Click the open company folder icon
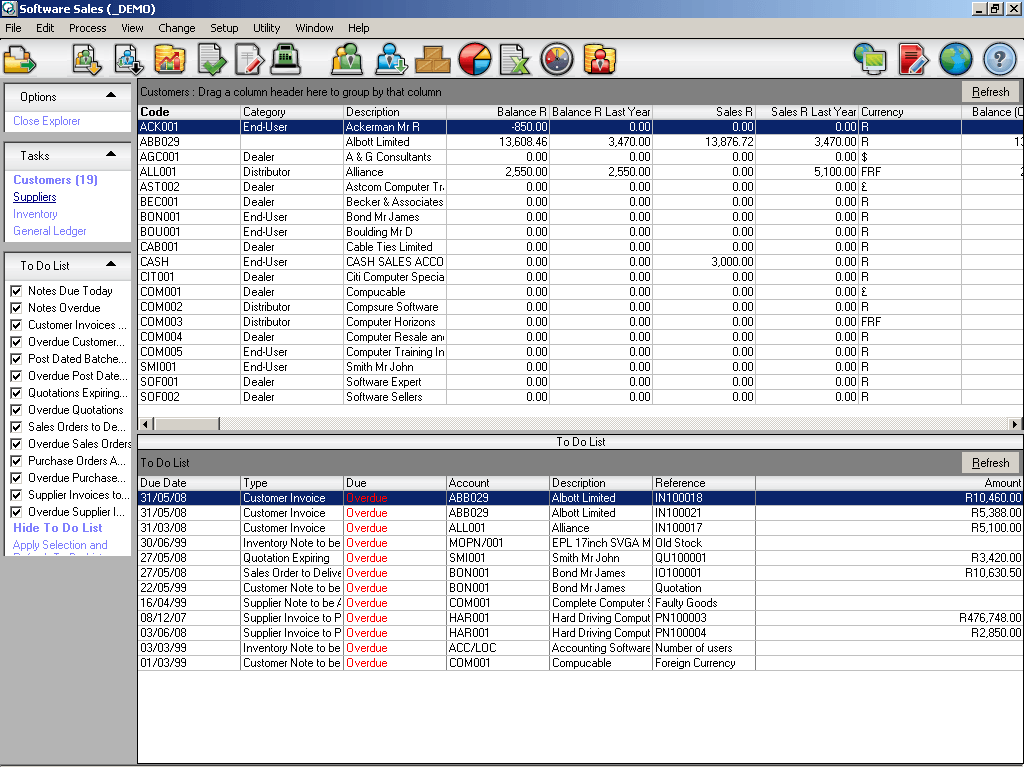 pyautogui.click(x=19, y=60)
